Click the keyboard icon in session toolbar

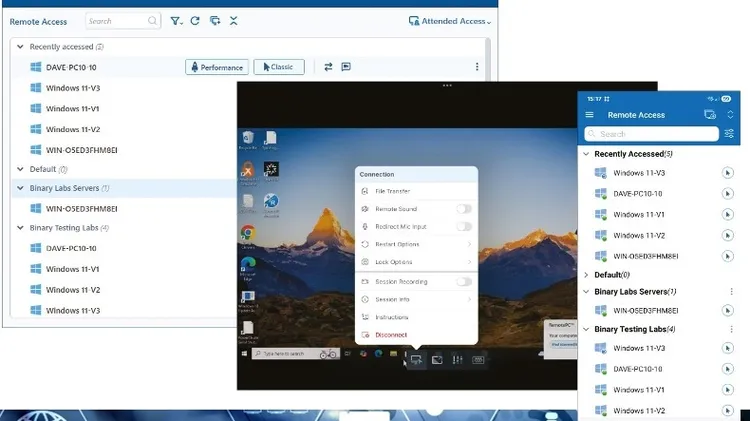(478, 360)
